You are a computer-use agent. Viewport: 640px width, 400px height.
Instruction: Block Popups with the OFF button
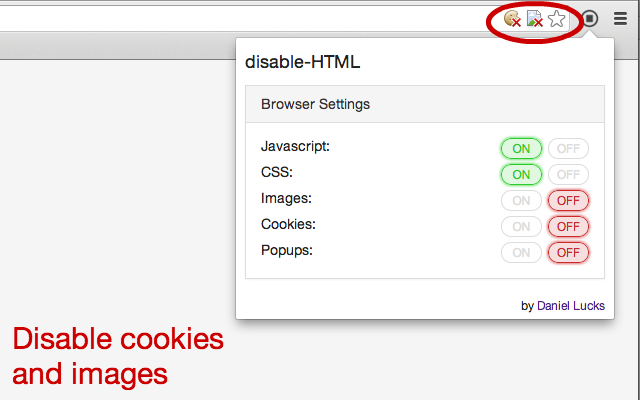(568, 253)
